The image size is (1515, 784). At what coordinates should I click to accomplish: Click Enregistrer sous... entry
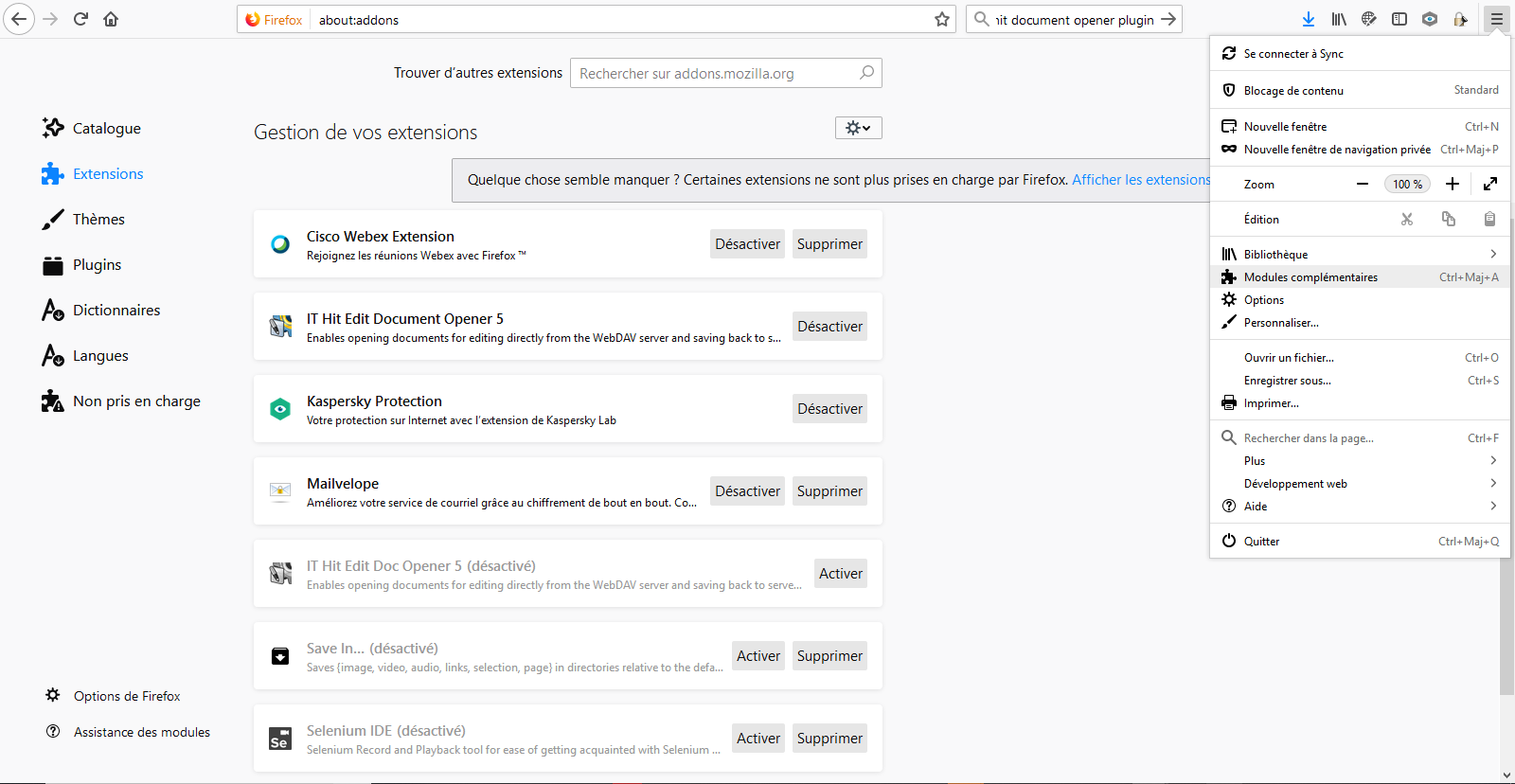(x=1360, y=380)
